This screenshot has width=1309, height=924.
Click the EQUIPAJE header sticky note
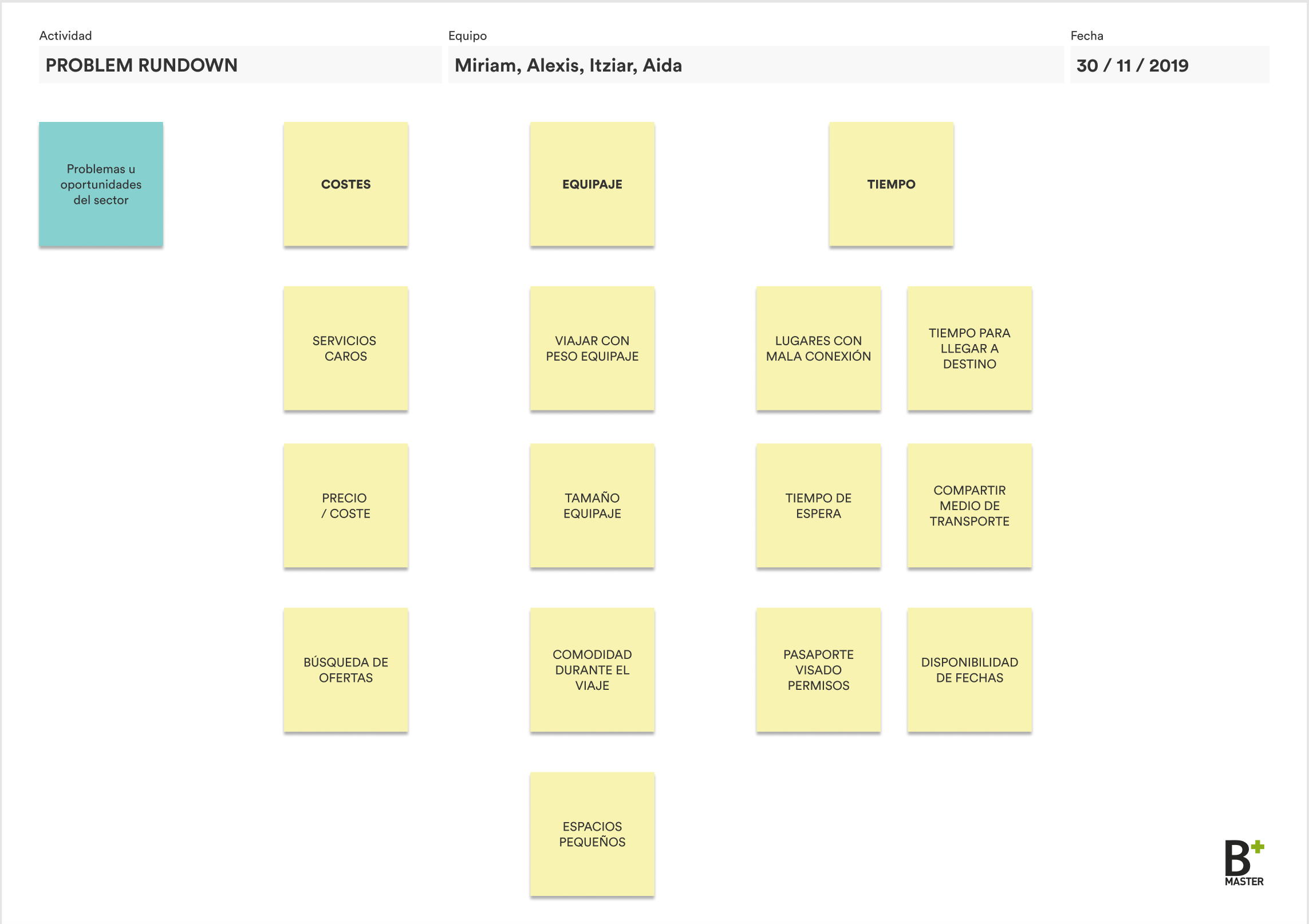point(592,184)
